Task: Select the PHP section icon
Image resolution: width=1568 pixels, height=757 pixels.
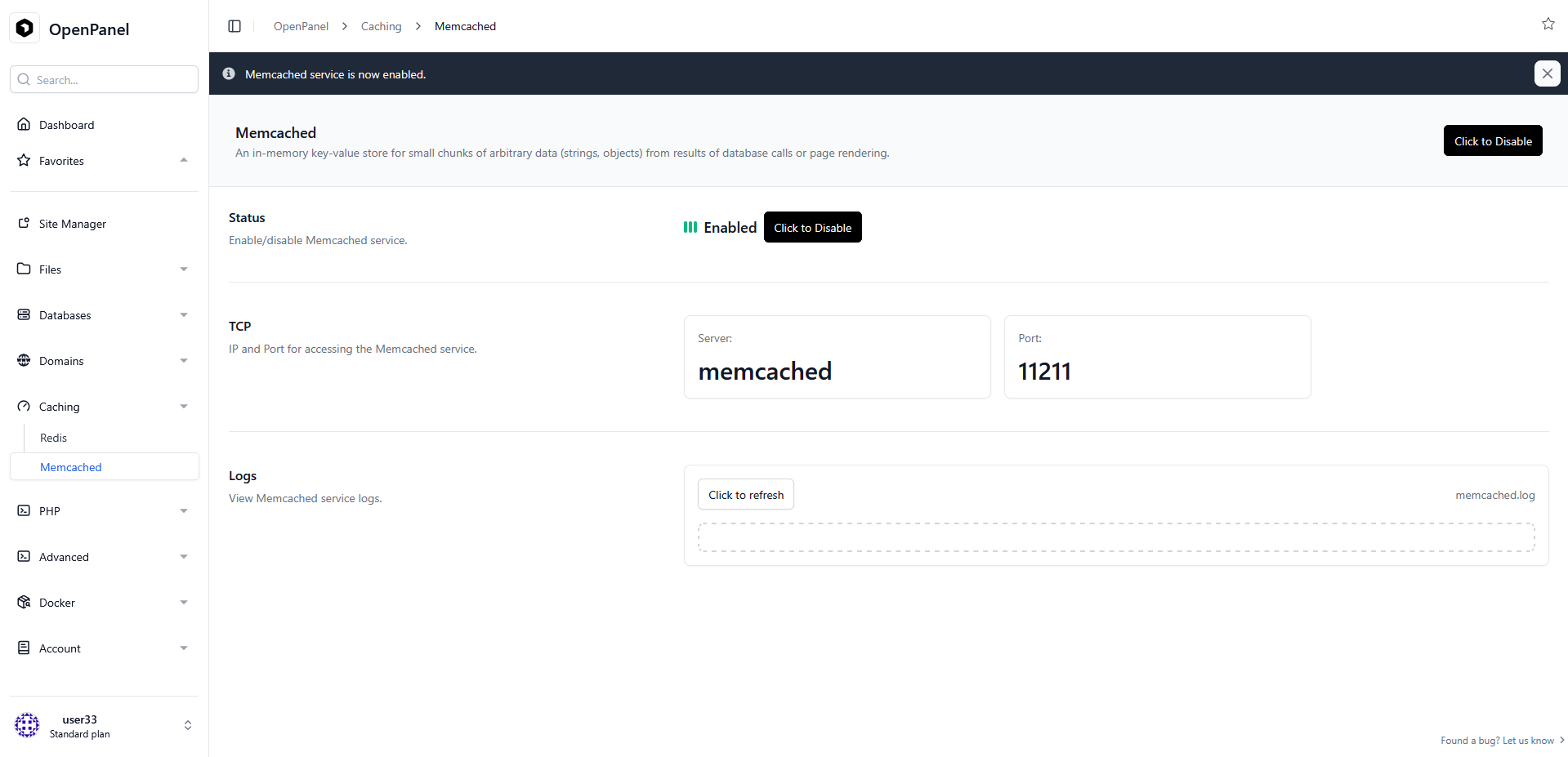Action: 25,510
